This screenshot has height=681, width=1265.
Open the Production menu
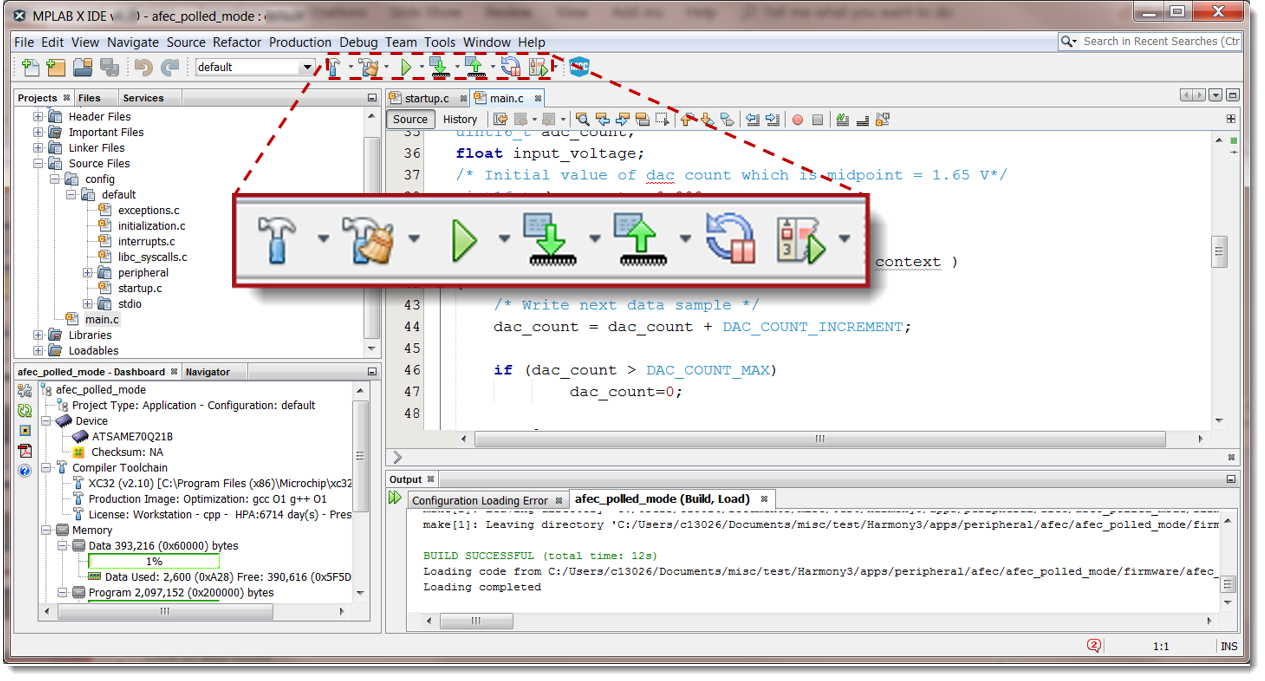click(302, 42)
